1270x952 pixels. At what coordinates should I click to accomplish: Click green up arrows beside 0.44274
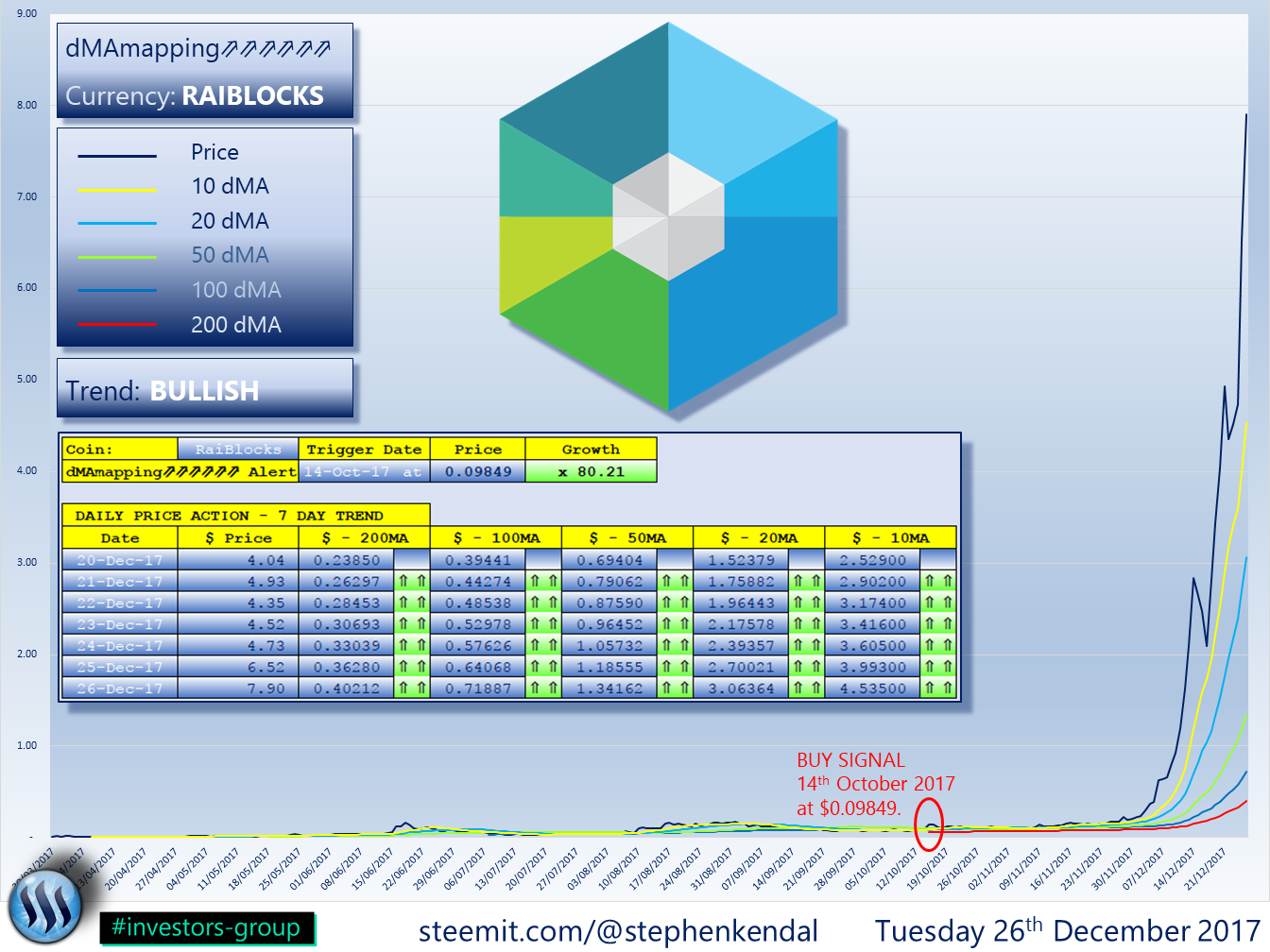pos(543,582)
